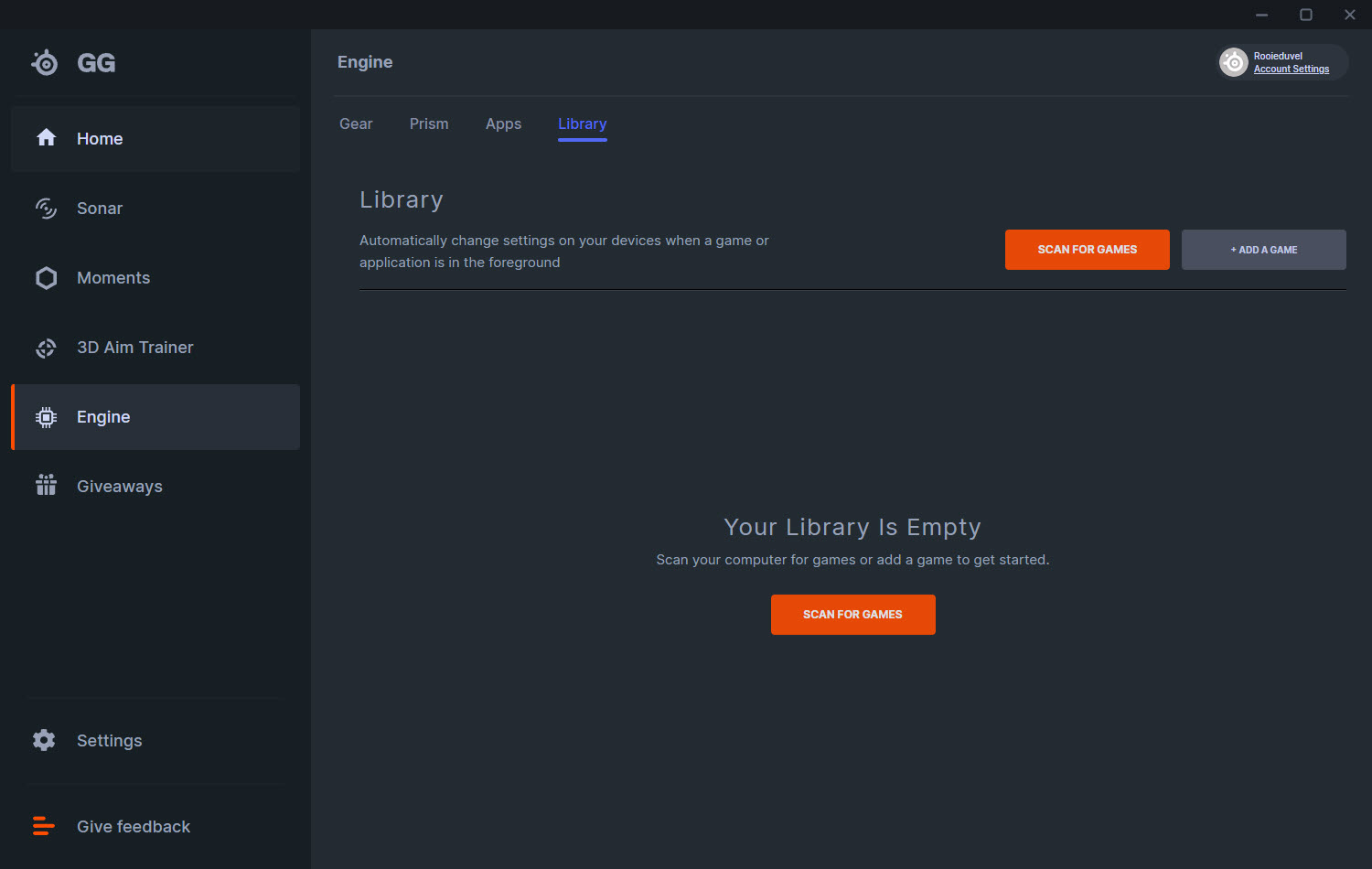
Task: Switch to the Prism tab
Action: pyautogui.click(x=429, y=124)
